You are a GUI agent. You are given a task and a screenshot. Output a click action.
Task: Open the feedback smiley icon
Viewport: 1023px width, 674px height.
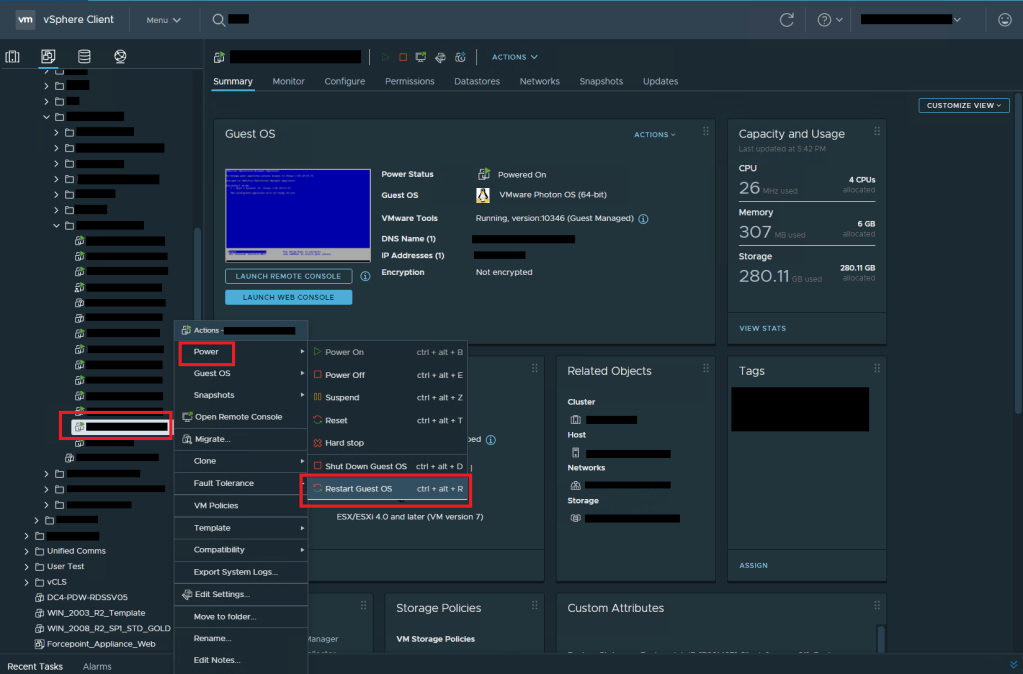[1005, 20]
